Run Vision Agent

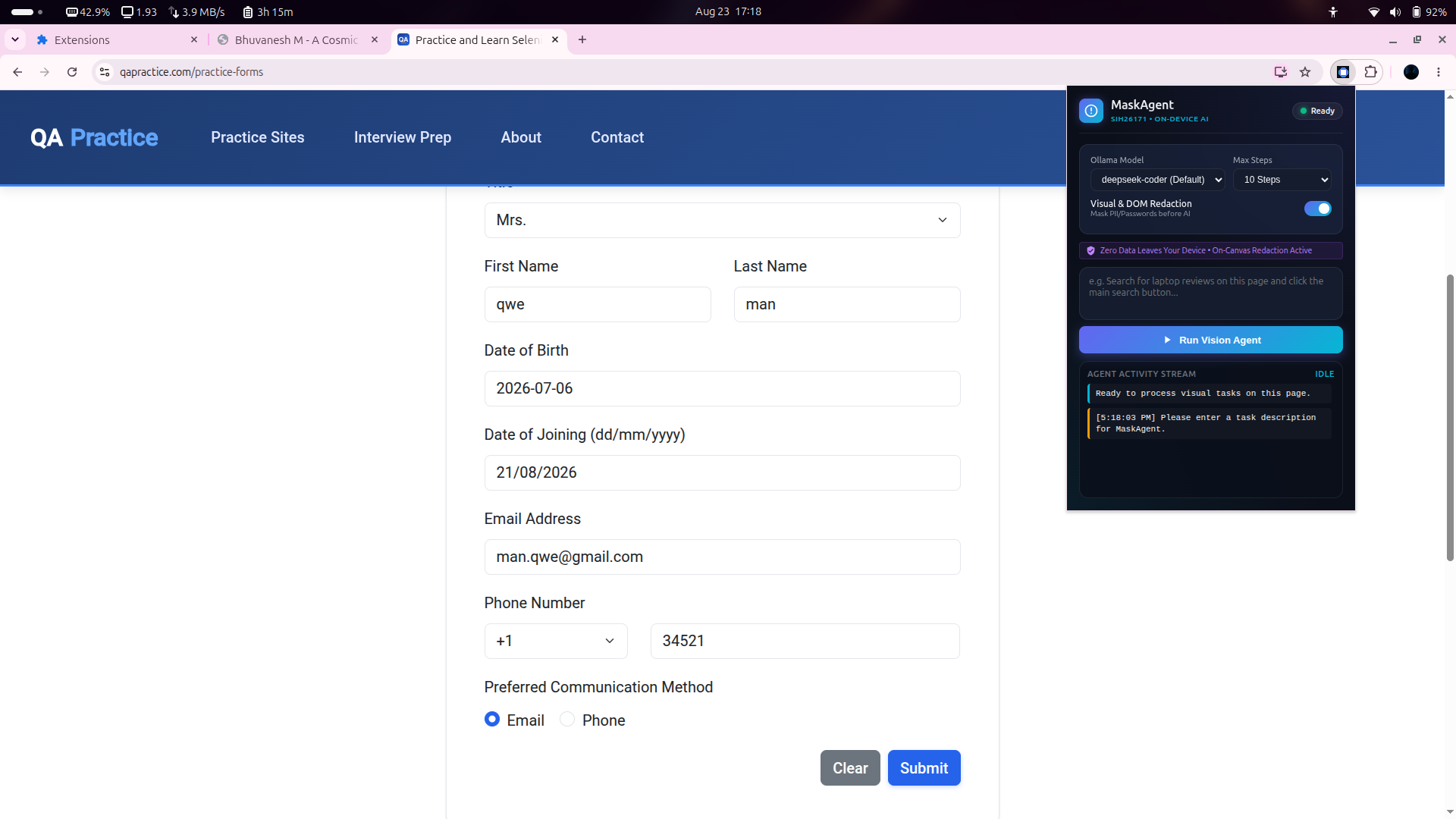(x=1210, y=340)
